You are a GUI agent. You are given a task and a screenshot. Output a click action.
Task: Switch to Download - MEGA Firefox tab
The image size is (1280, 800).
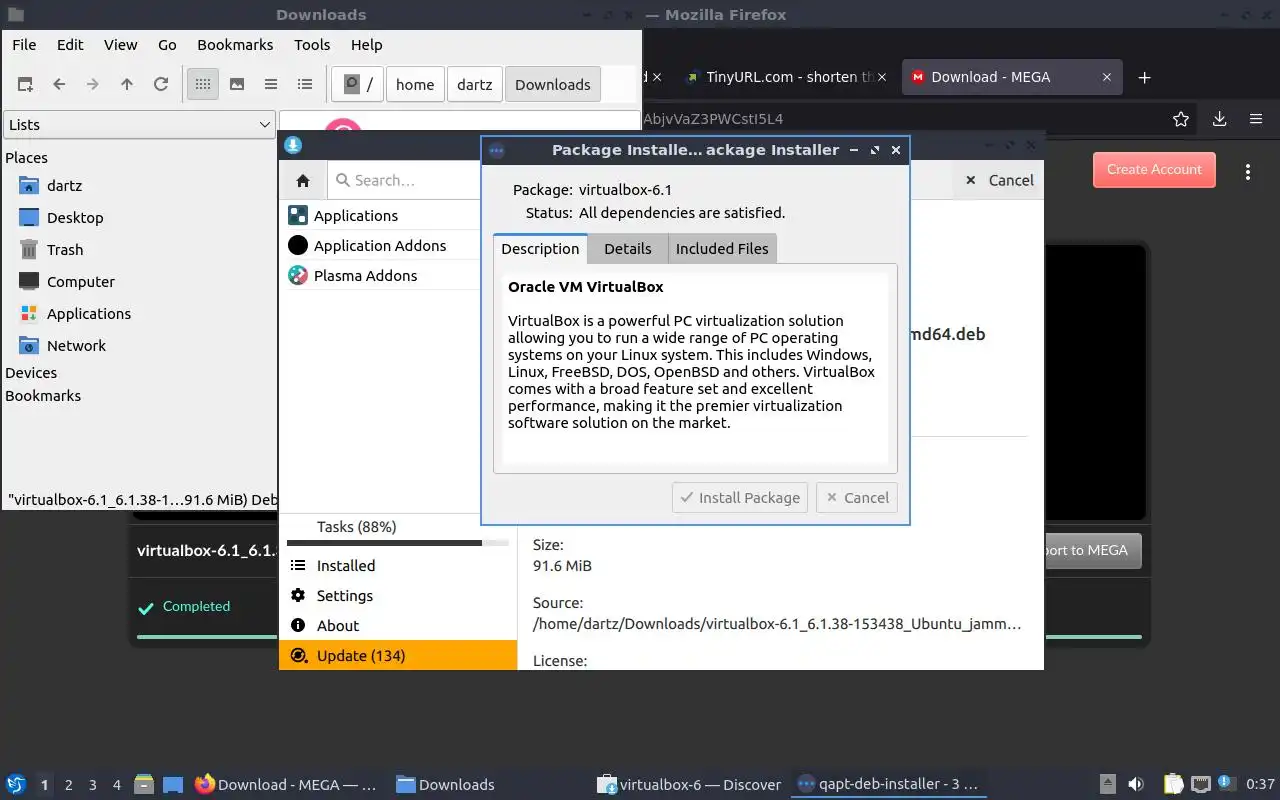point(1010,77)
